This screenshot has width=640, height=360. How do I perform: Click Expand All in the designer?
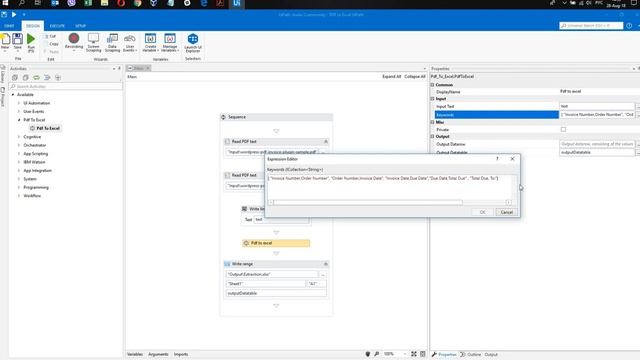[391, 77]
